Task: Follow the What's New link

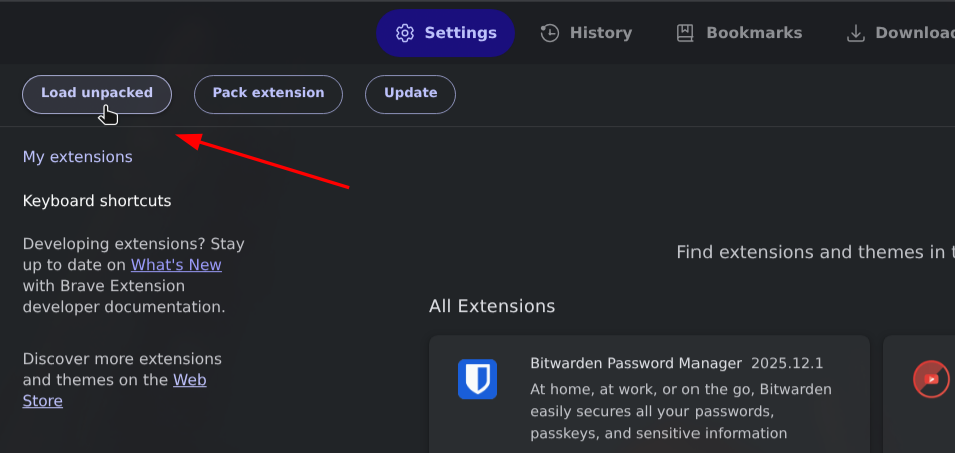Action: [x=176, y=265]
